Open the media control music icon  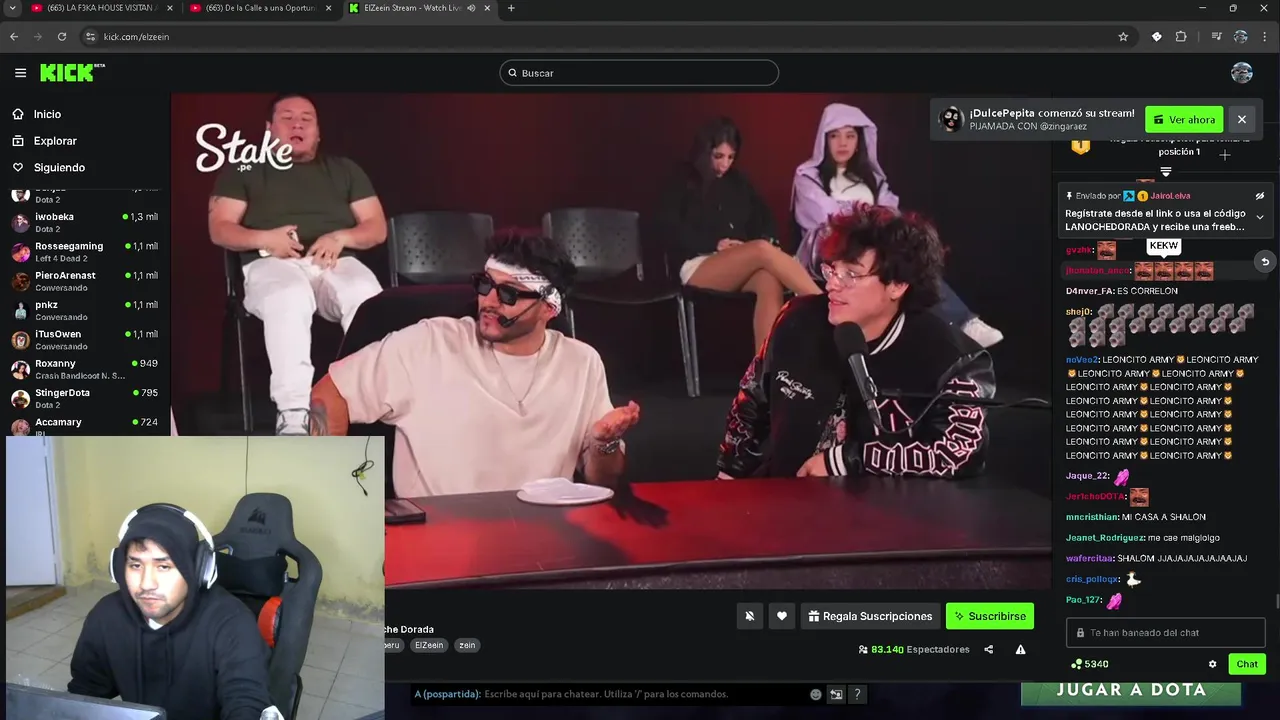click(1216, 37)
